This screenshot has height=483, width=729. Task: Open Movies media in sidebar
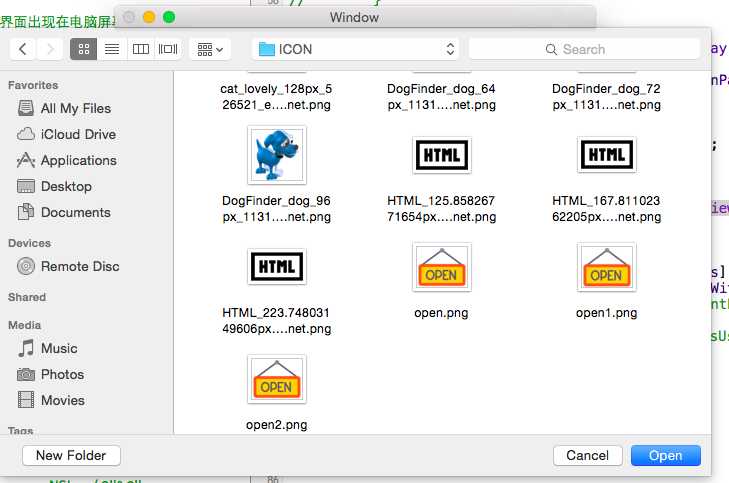51,400
